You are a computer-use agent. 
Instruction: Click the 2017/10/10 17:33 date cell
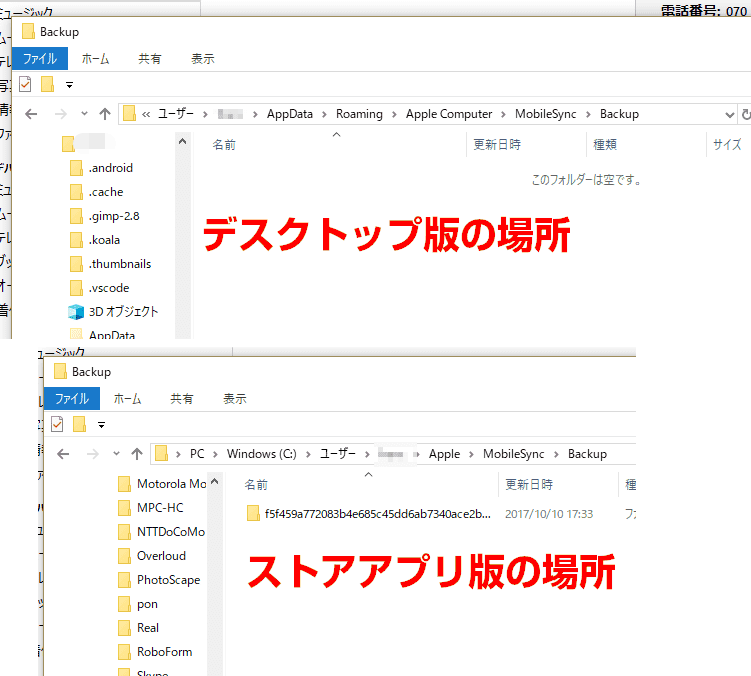coord(549,514)
